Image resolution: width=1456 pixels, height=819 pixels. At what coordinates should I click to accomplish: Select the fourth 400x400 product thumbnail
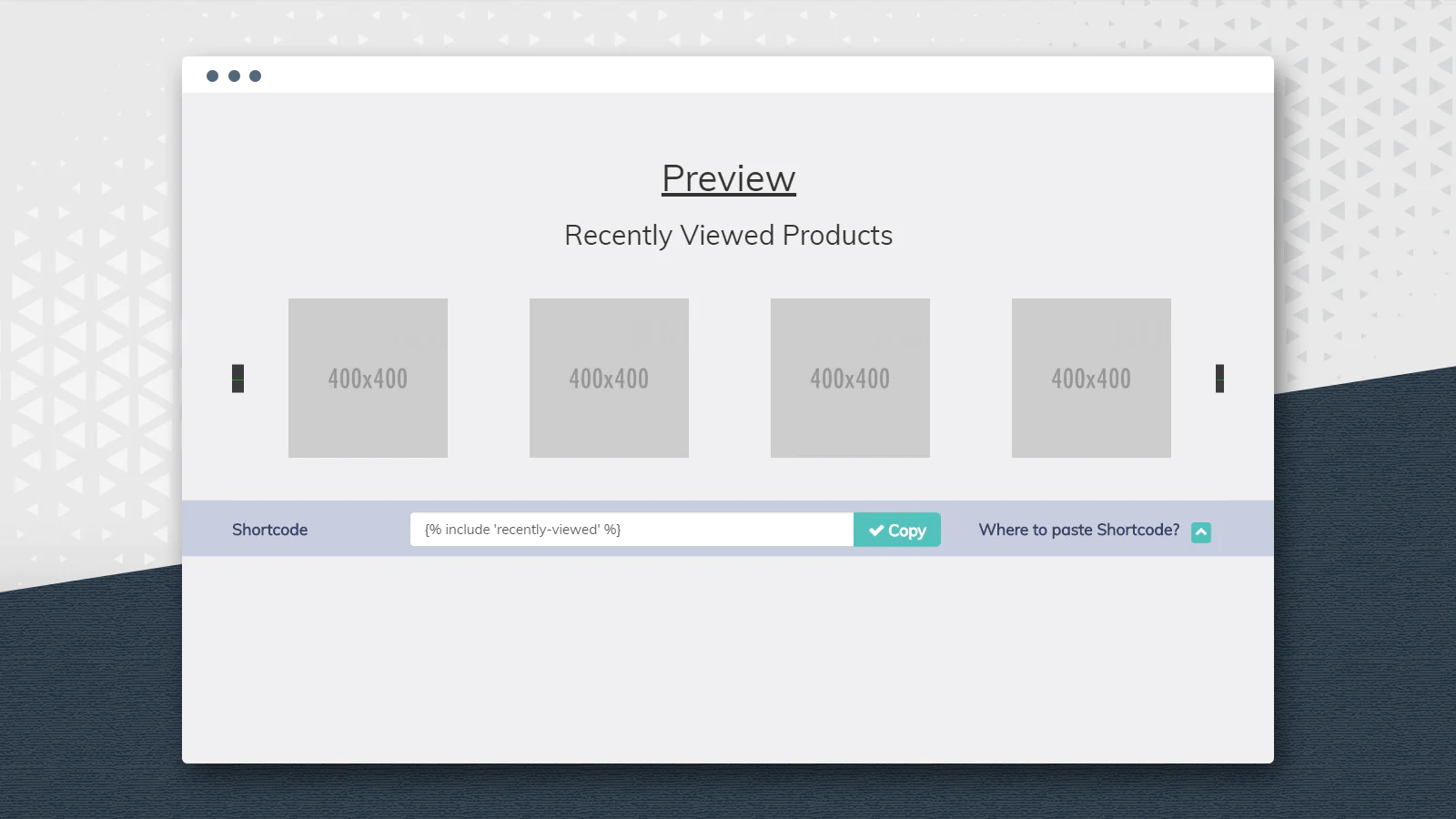point(1091,378)
